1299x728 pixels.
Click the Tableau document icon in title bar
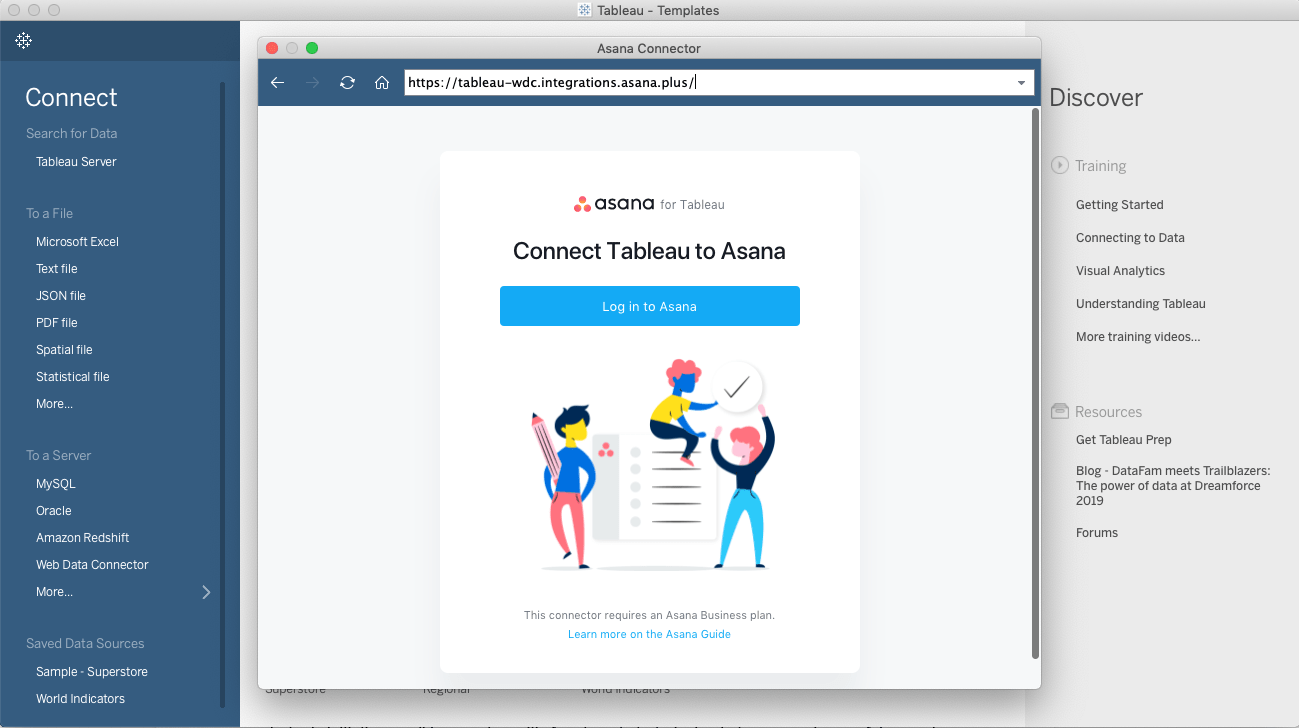click(x=584, y=10)
